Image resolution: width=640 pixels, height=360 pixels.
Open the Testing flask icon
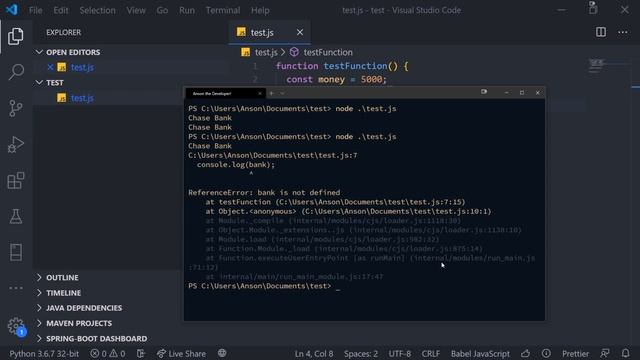[16, 216]
